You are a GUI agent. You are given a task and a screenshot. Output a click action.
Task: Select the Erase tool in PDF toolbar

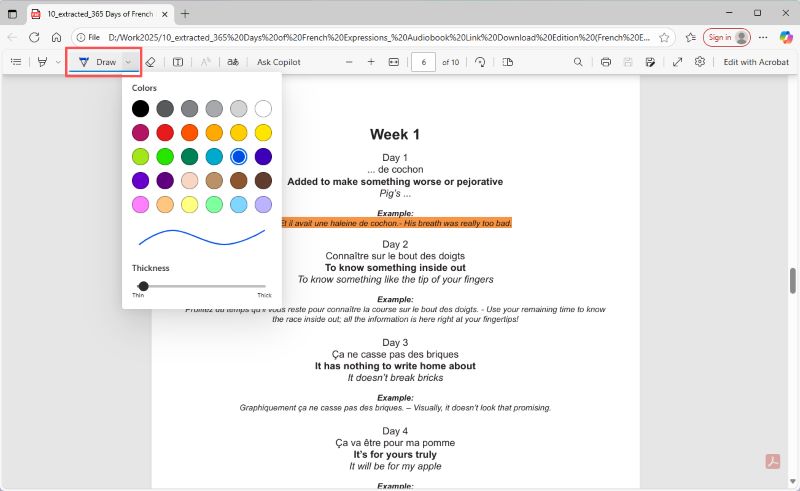coord(150,62)
